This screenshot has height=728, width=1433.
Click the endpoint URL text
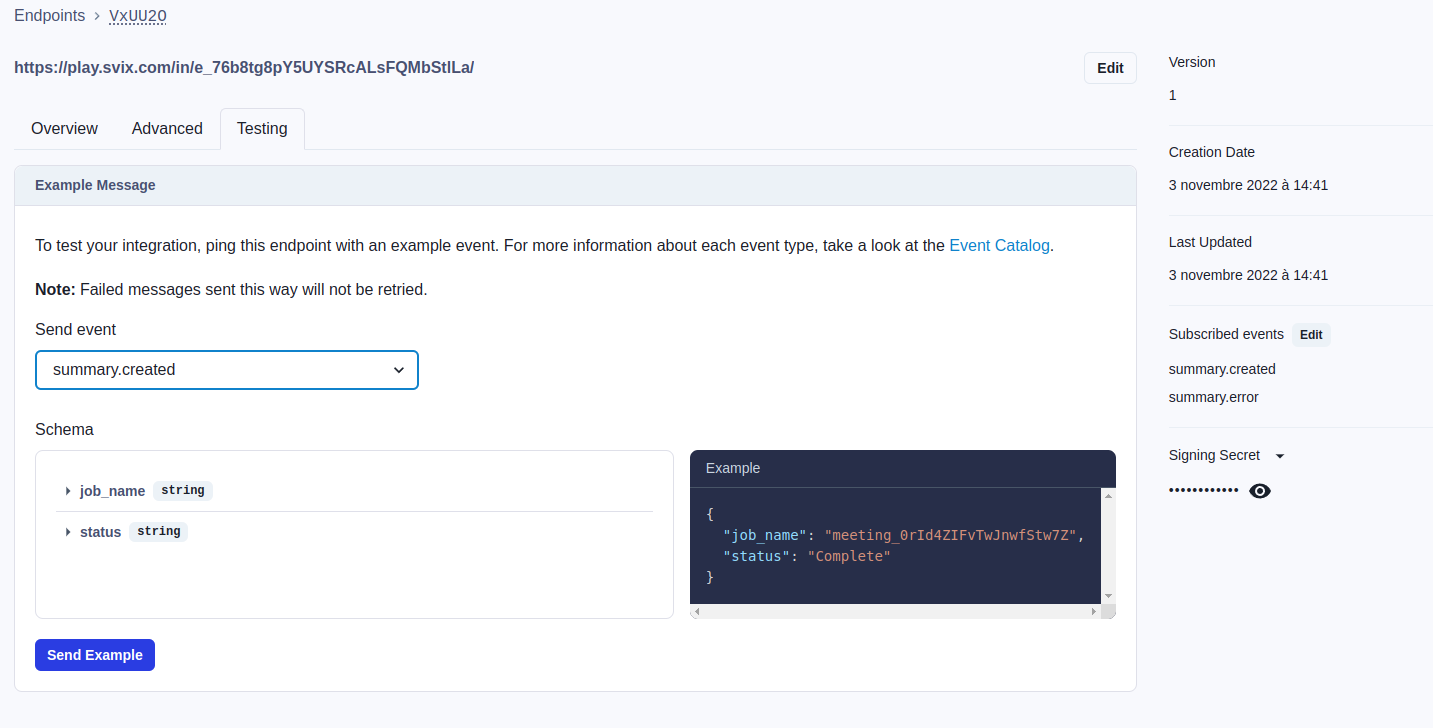point(244,68)
